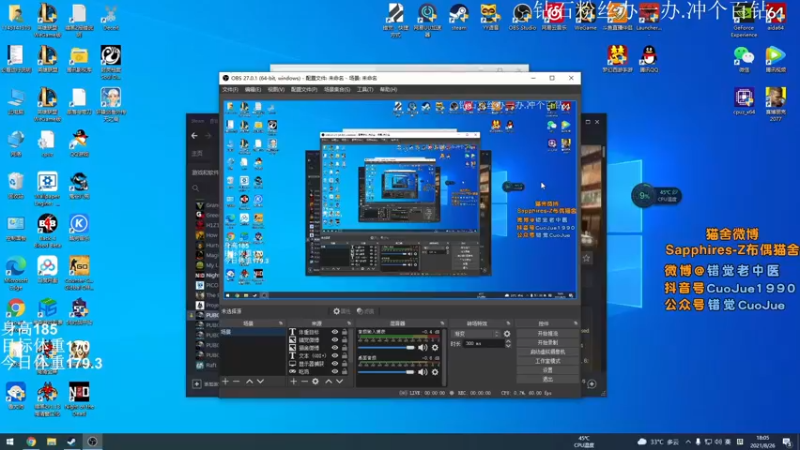Click 开始录制 to start recording
Screen dimensions: 800x450
tap(547, 343)
